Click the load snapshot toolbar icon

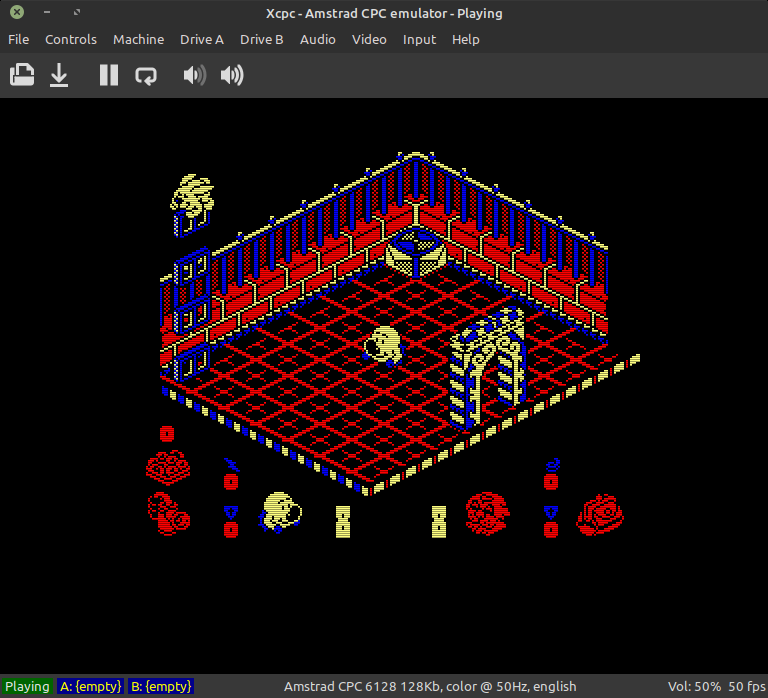(22, 75)
